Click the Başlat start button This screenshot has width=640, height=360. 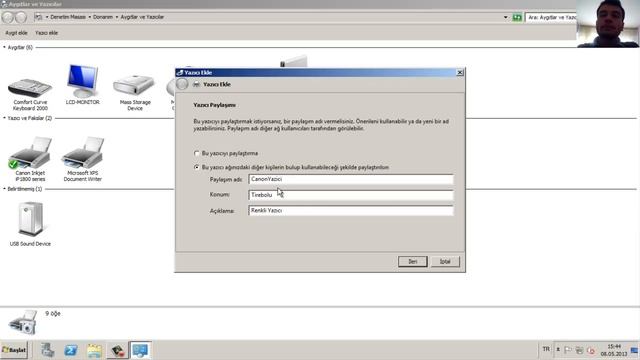tap(14, 350)
